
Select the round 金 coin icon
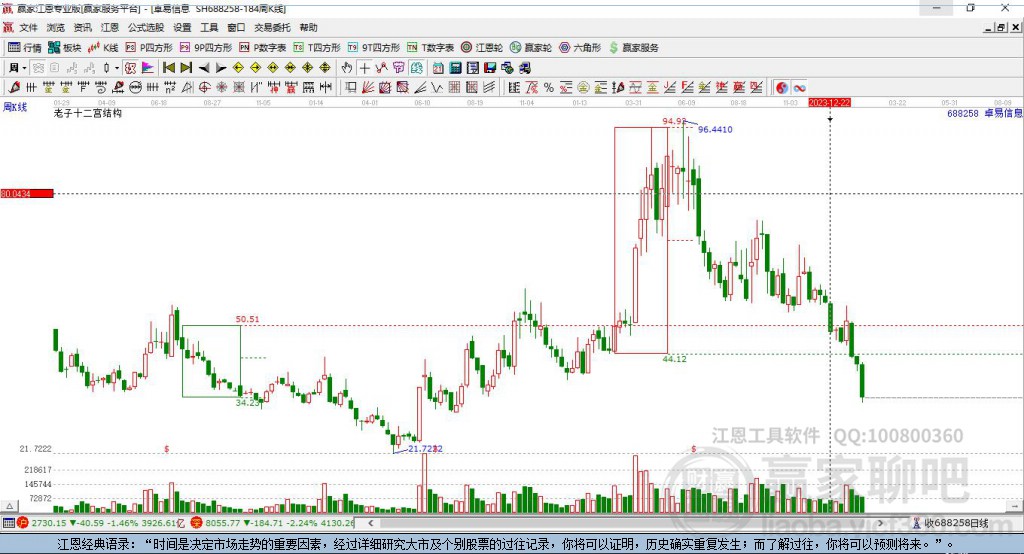click(583, 88)
